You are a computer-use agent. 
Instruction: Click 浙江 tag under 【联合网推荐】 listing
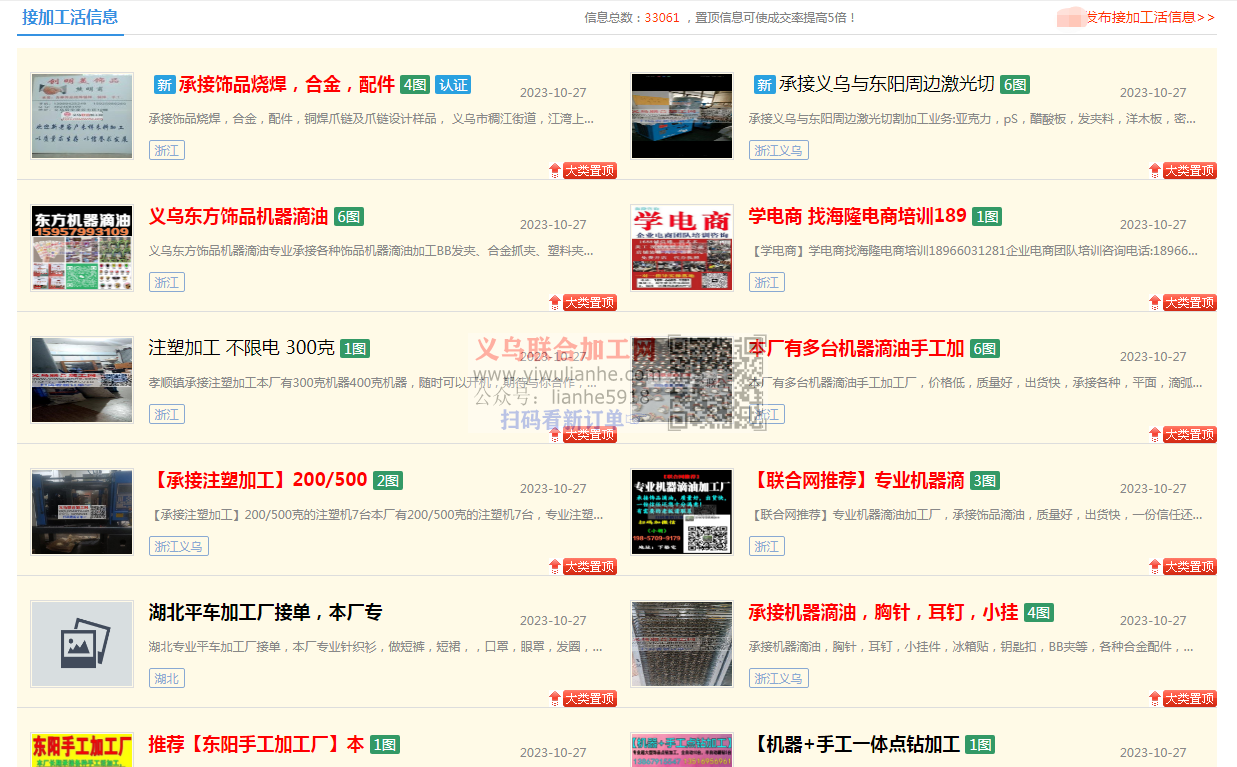coord(767,547)
